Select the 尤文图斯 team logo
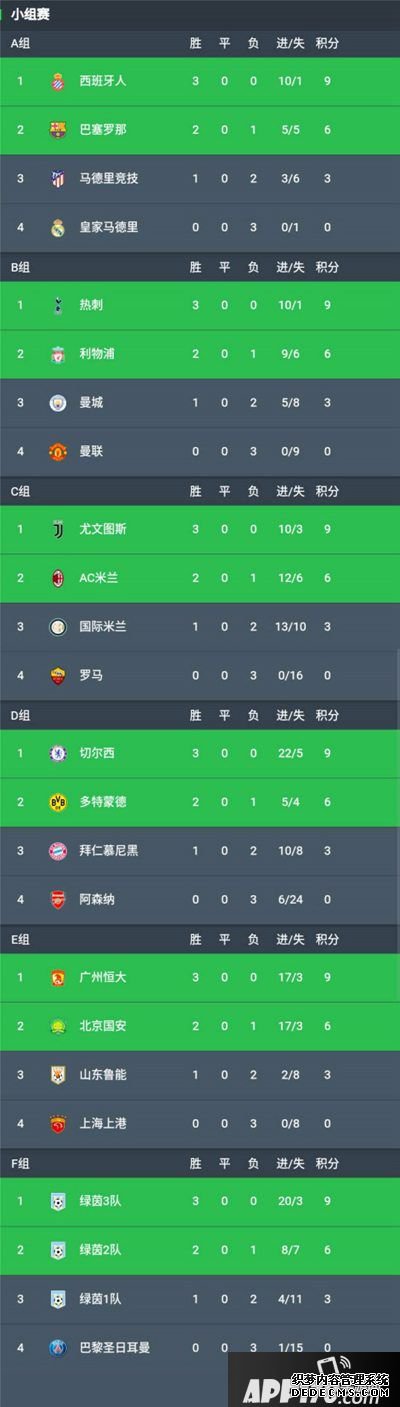Image resolution: width=400 pixels, height=1407 pixels. tap(58, 529)
